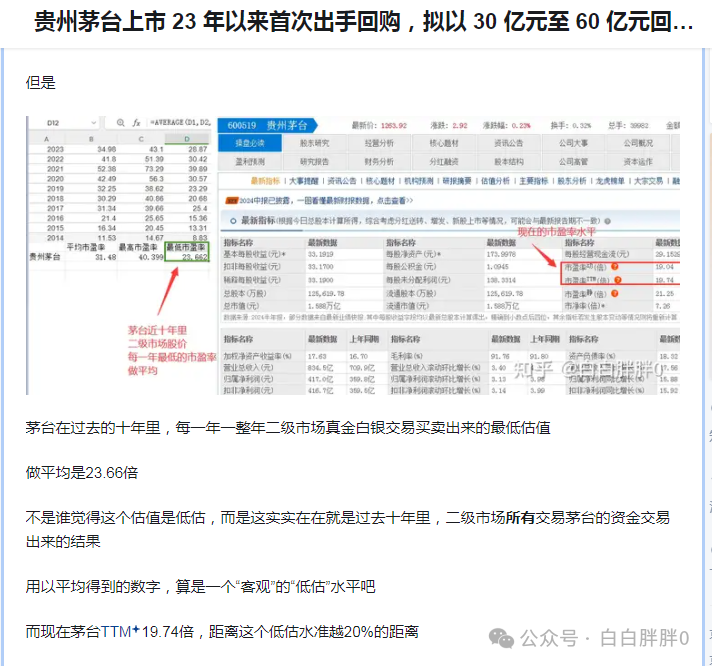Click the 2014 year cell in spreadsheet
The image size is (712, 666).
click(55, 238)
